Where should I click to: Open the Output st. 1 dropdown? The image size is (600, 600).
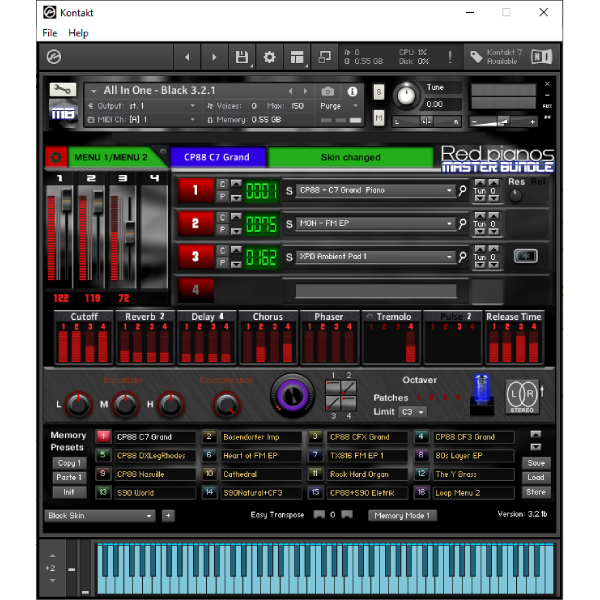(x=142, y=106)
